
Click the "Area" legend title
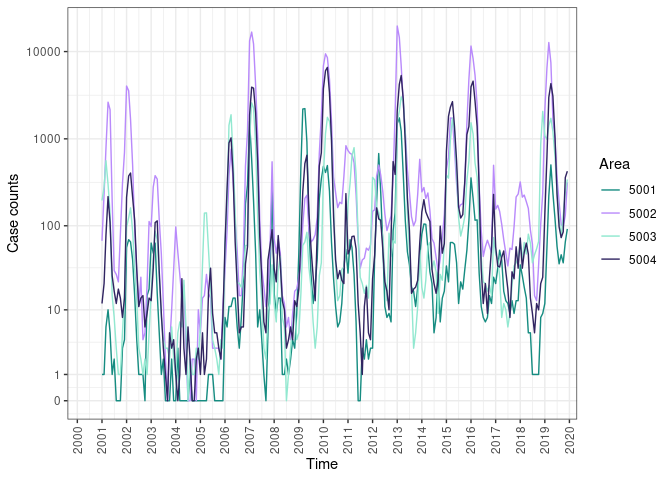coord(613,164)
